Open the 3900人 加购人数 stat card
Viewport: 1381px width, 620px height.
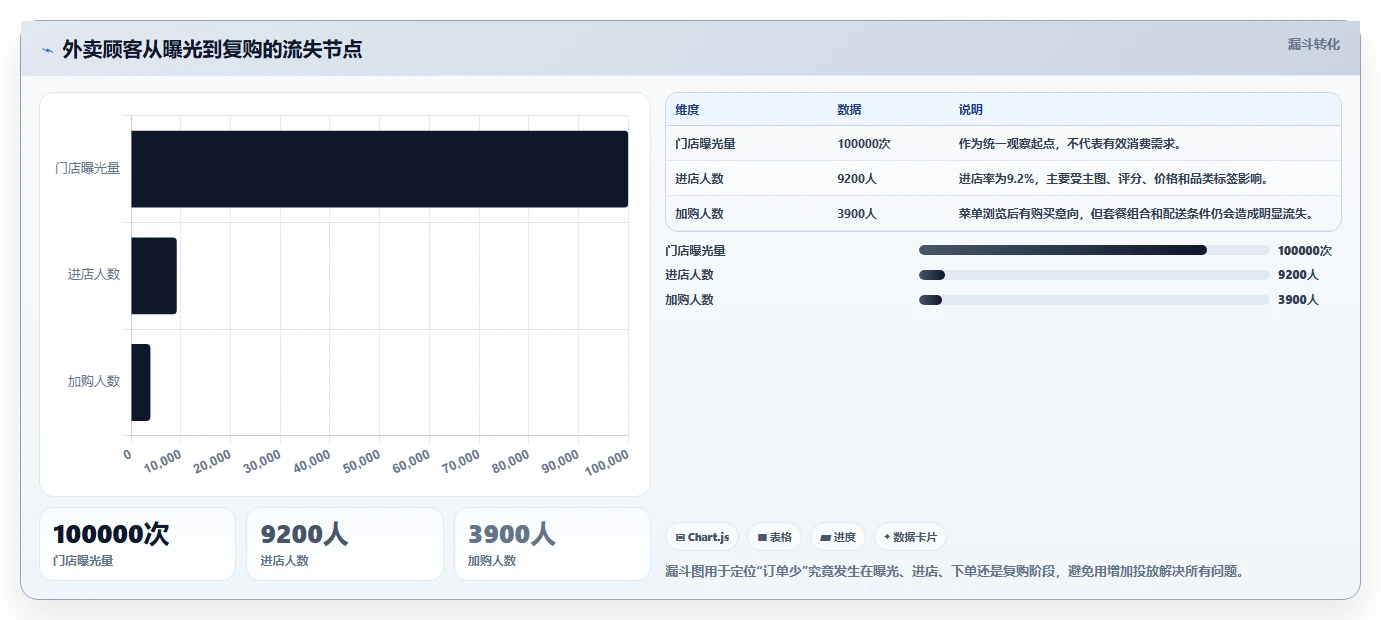coord(552,544)
